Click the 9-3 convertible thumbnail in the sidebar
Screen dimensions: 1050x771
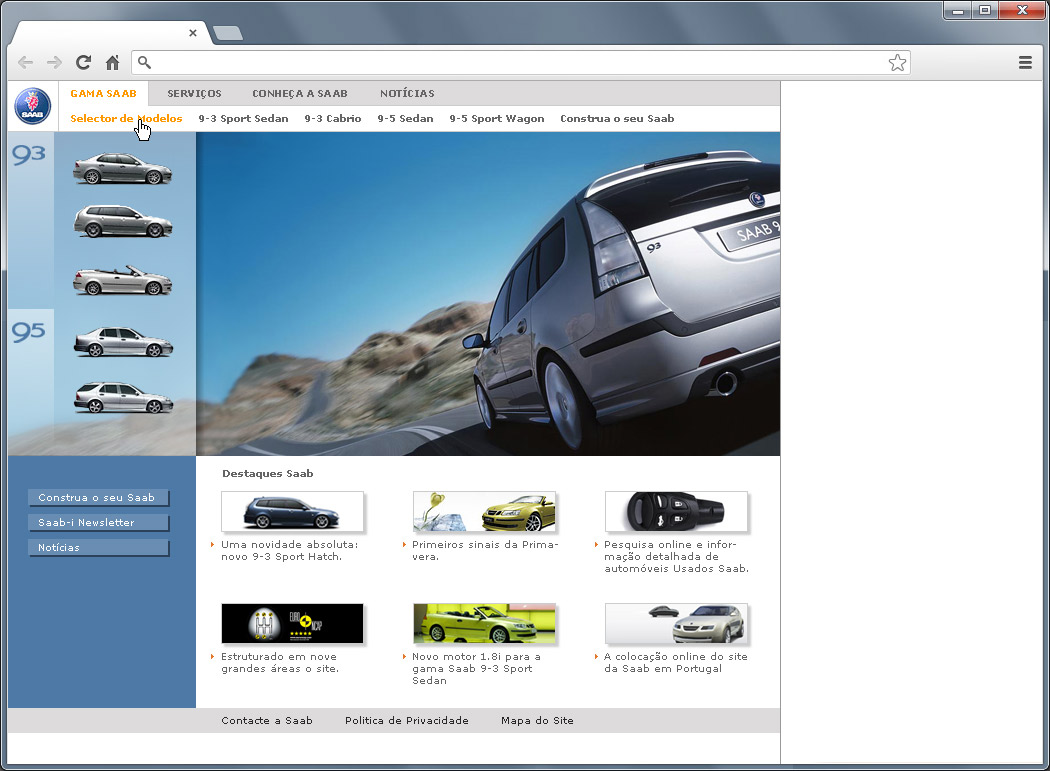(122, 280)
